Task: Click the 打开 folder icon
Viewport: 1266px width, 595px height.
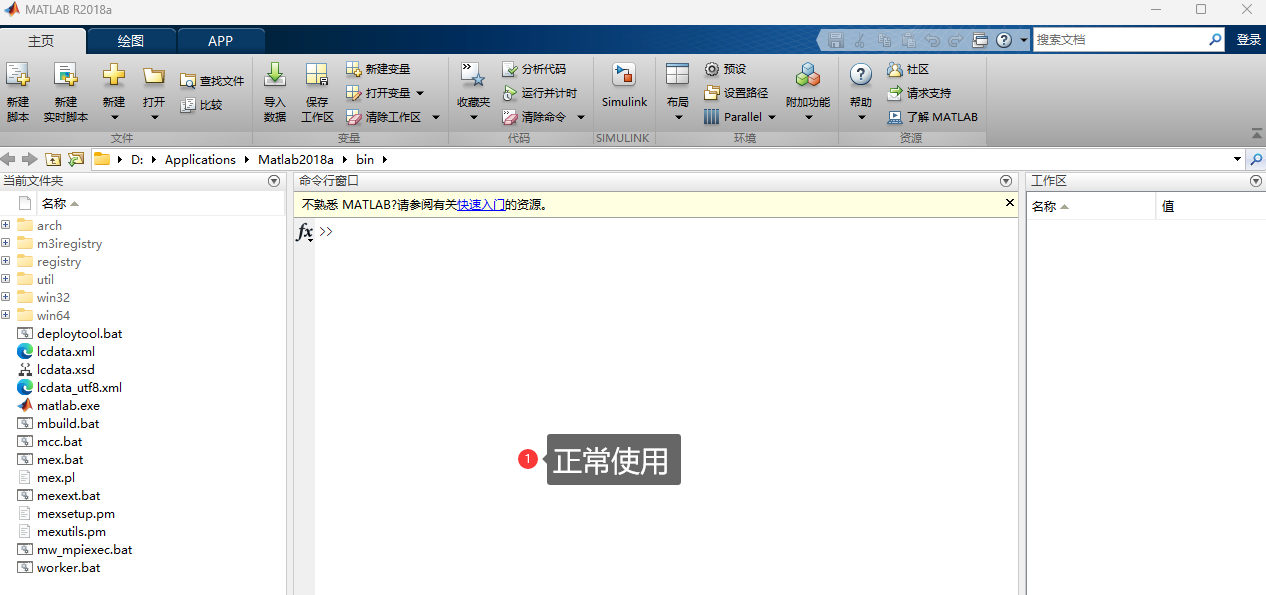Action: click(x=154, y=75)
